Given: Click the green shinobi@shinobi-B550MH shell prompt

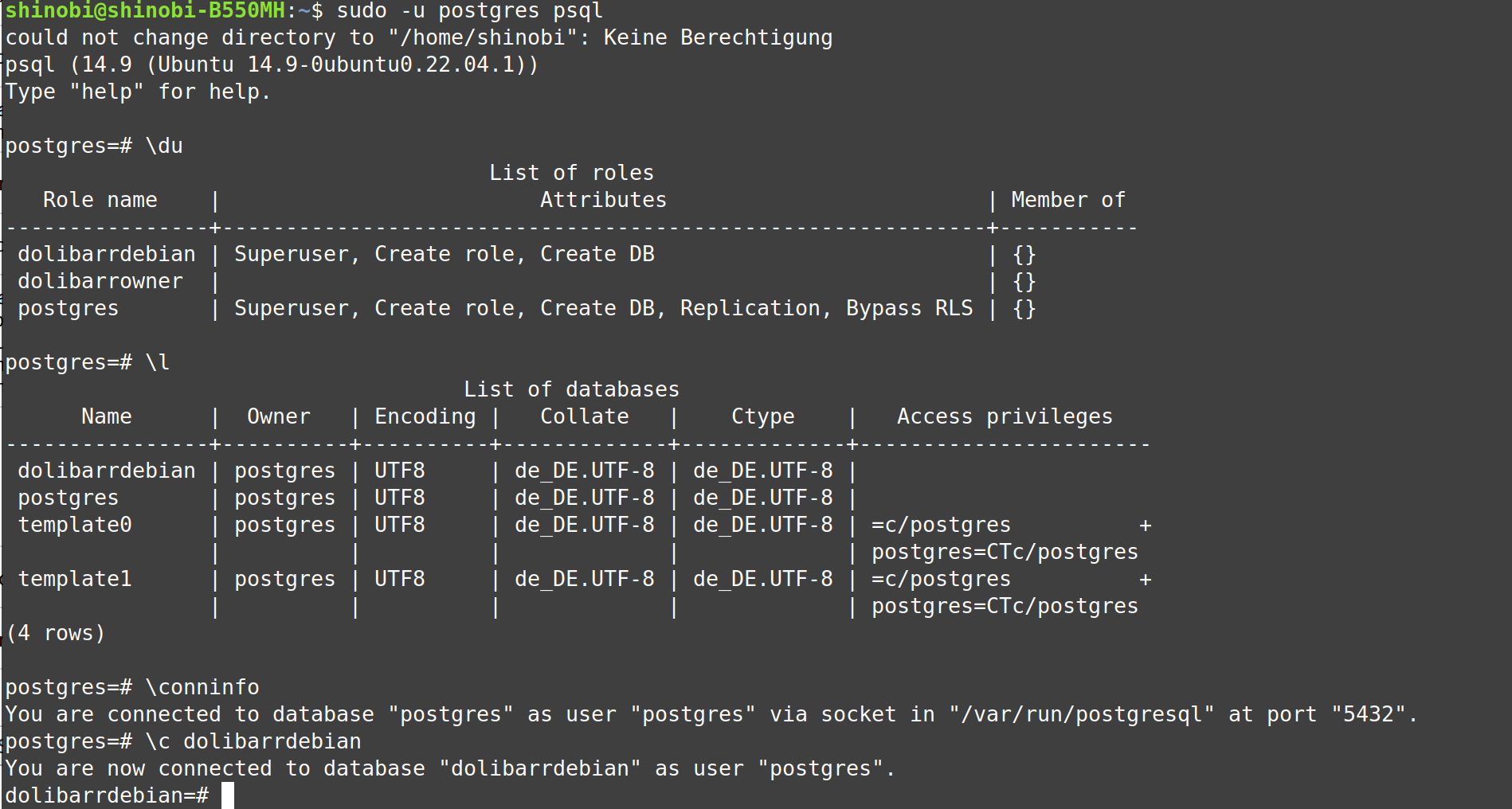Looking at the screenshot, I should [x=145, y=10].
